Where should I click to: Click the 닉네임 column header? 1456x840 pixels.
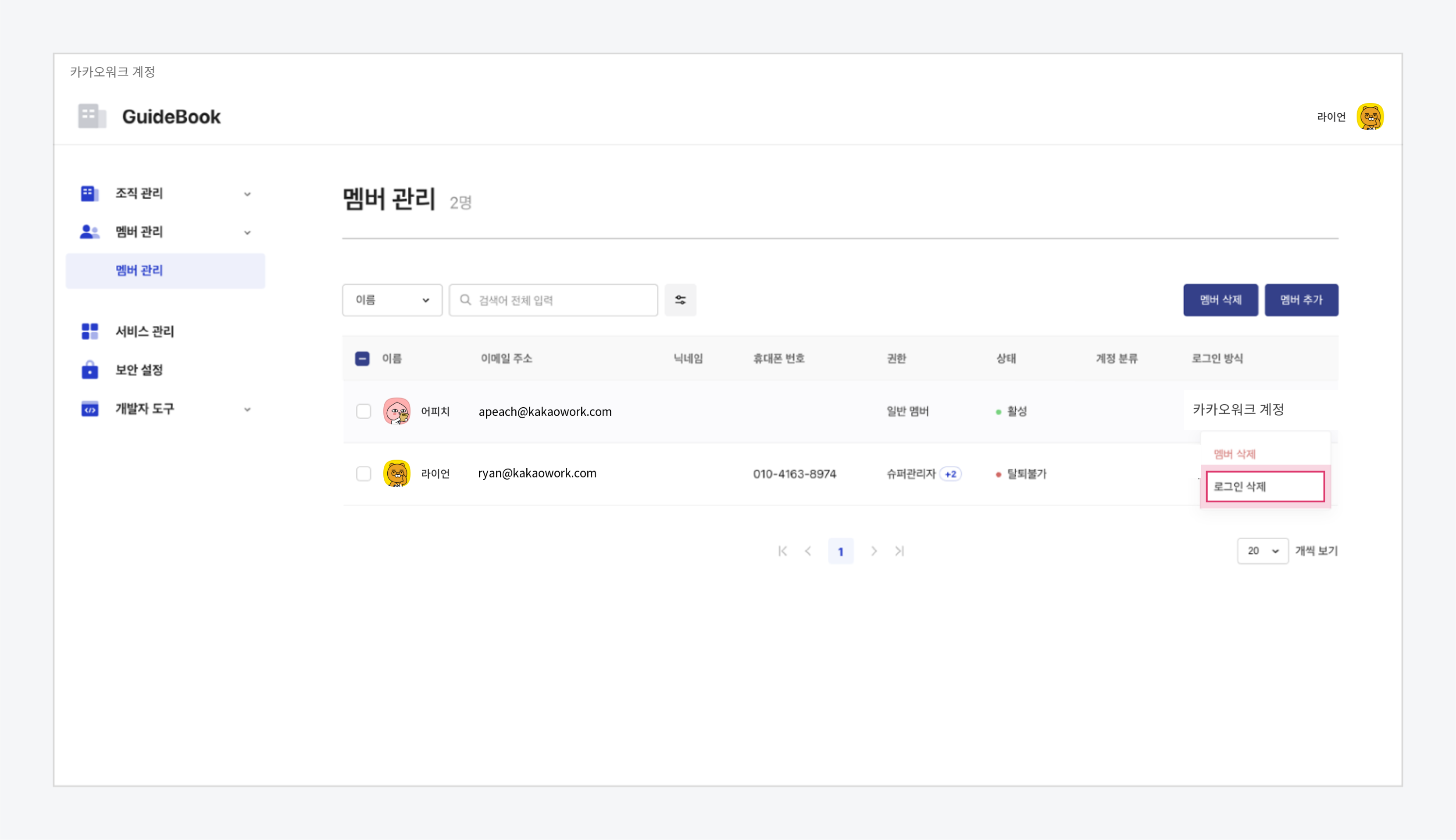point(688,359)
